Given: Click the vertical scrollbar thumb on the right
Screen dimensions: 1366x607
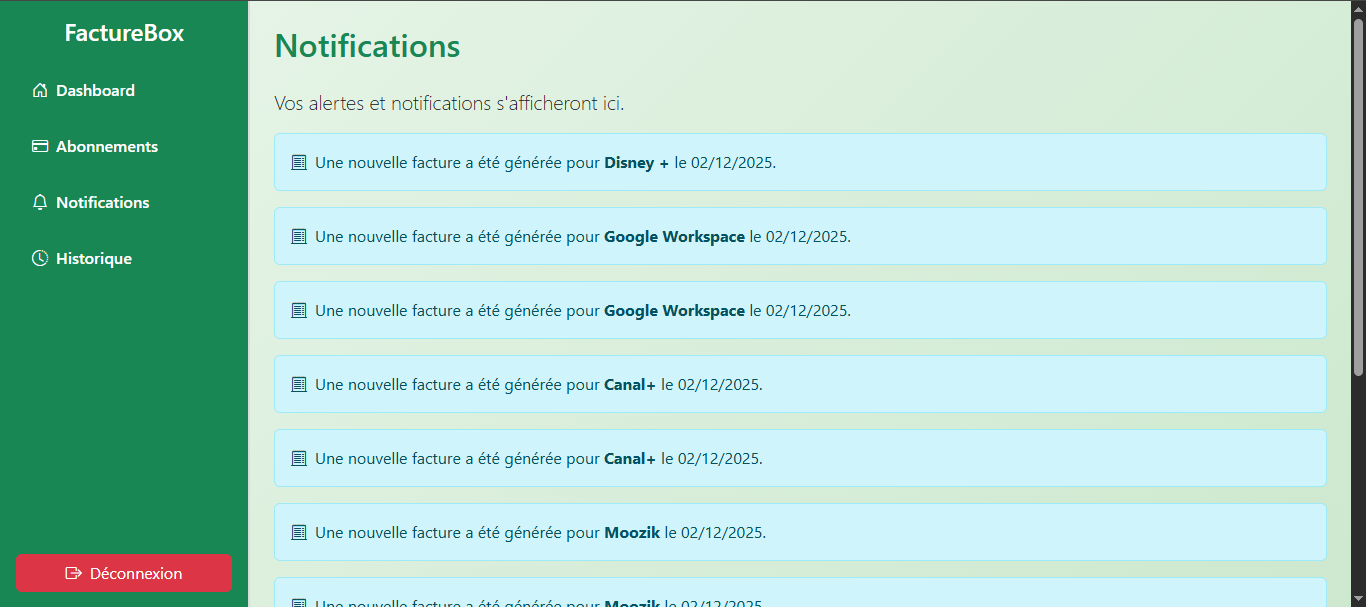Looking at the screenshot, I should tap(1358, 198).
